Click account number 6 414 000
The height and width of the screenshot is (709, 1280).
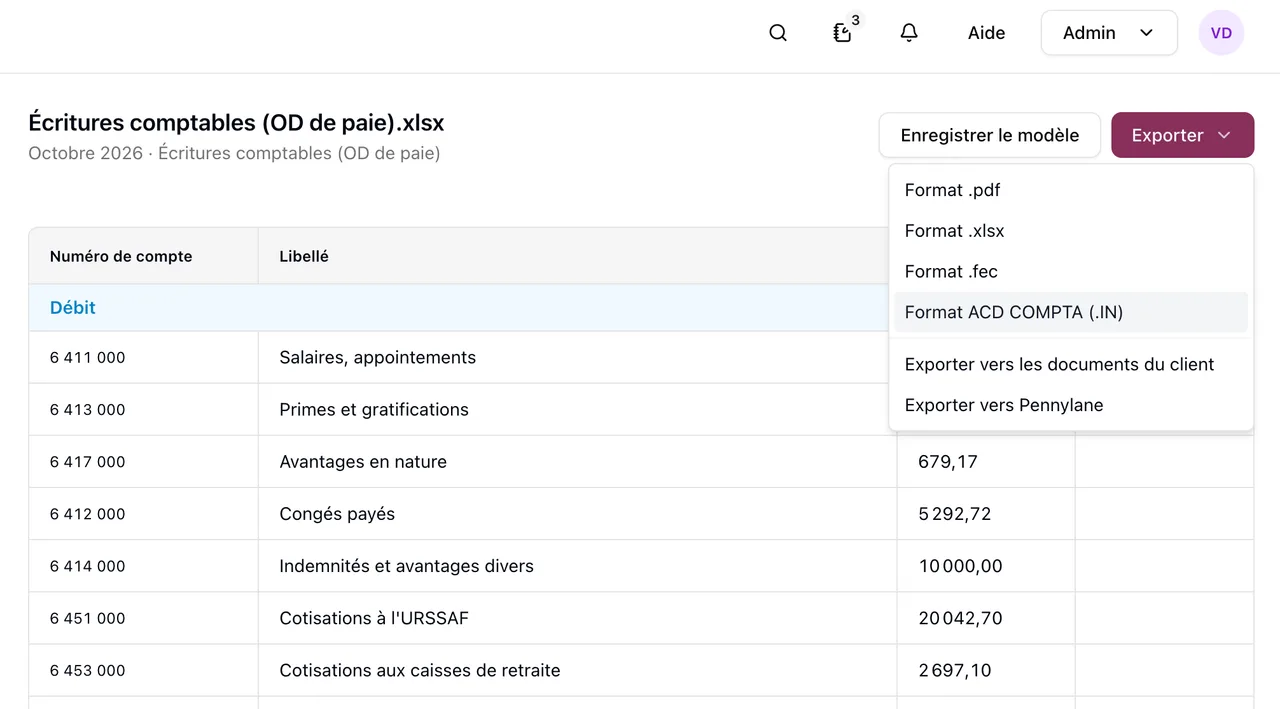click(88, 566)
